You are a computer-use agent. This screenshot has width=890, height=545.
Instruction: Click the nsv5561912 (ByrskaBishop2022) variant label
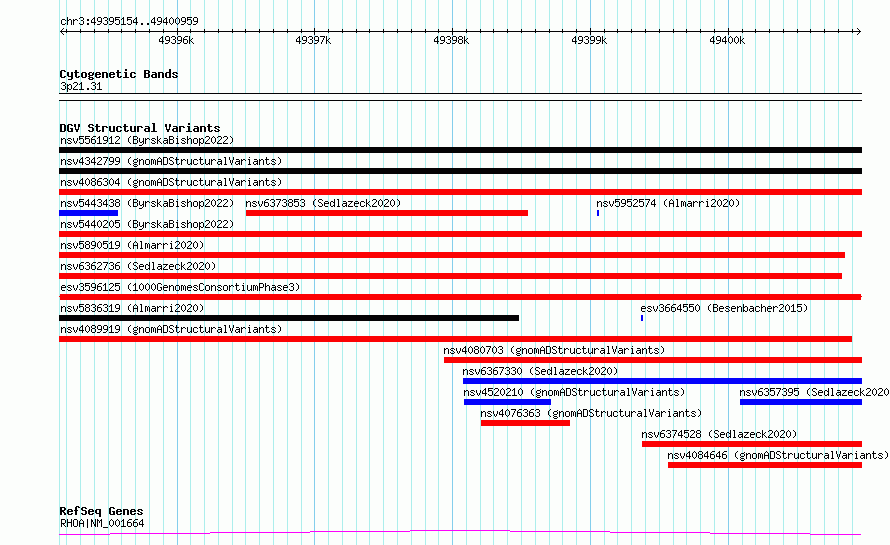(147, 140)
